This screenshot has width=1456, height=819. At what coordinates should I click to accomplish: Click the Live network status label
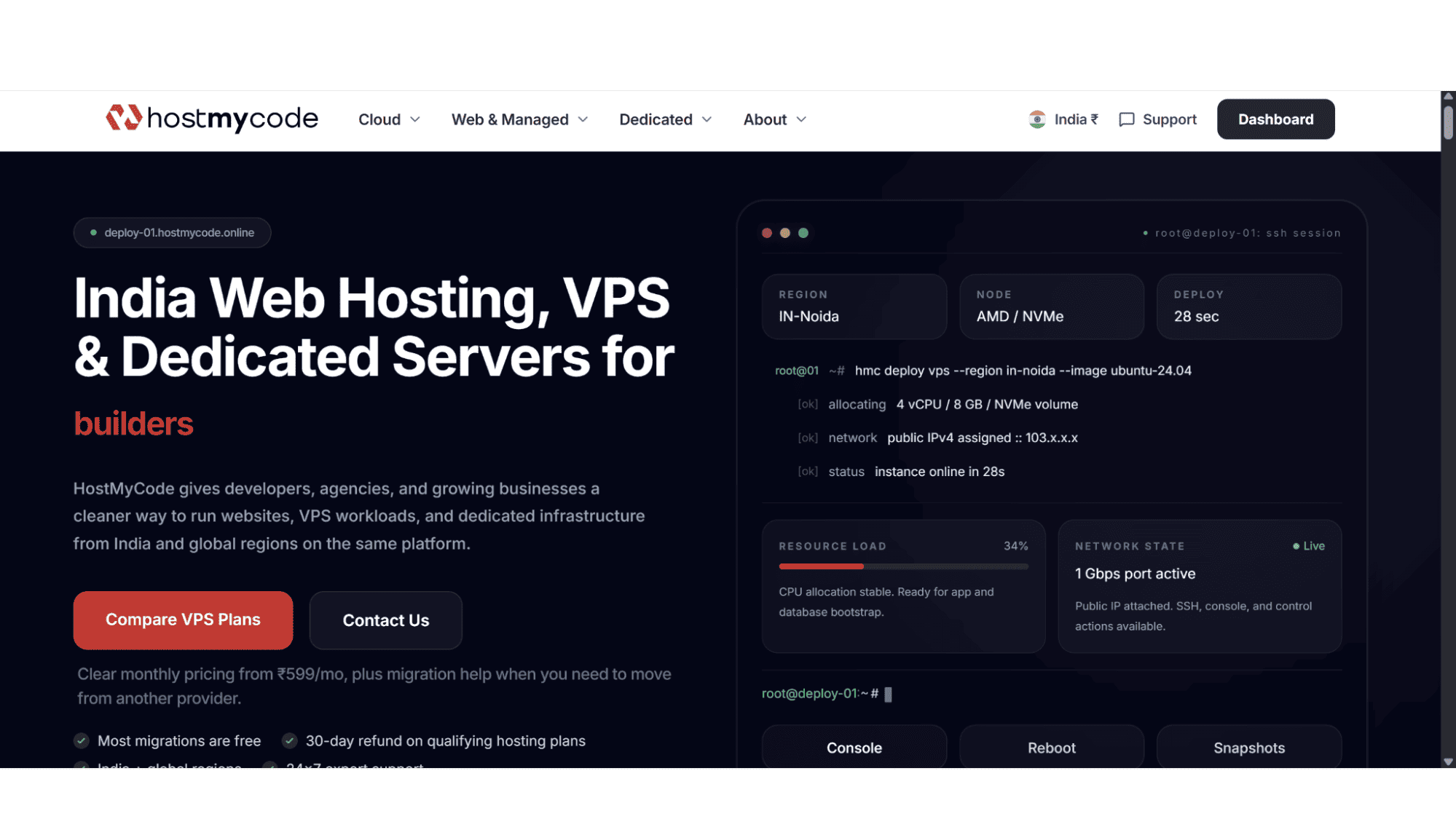coord(1314,546)
